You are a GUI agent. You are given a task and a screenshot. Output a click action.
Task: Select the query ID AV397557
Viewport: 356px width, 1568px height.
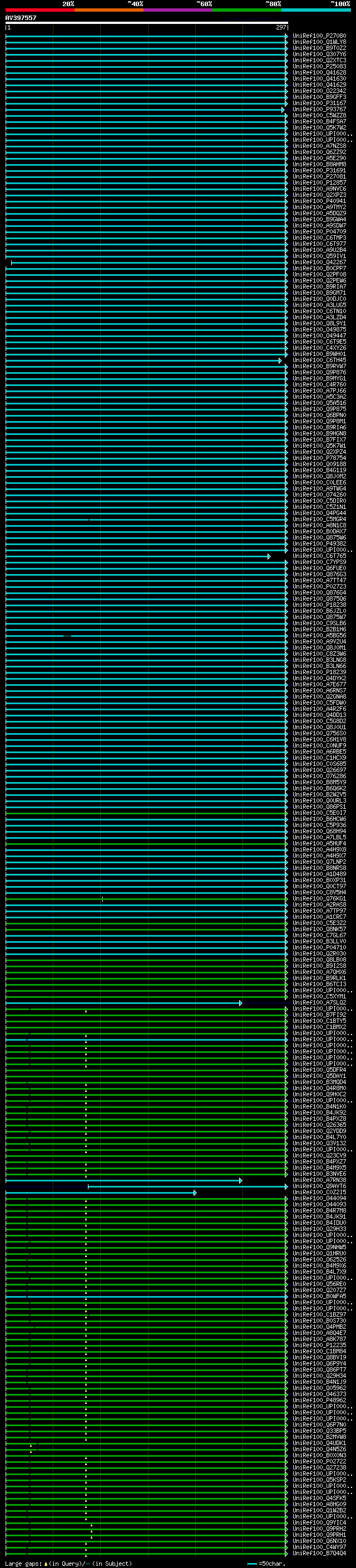point(21,18)
